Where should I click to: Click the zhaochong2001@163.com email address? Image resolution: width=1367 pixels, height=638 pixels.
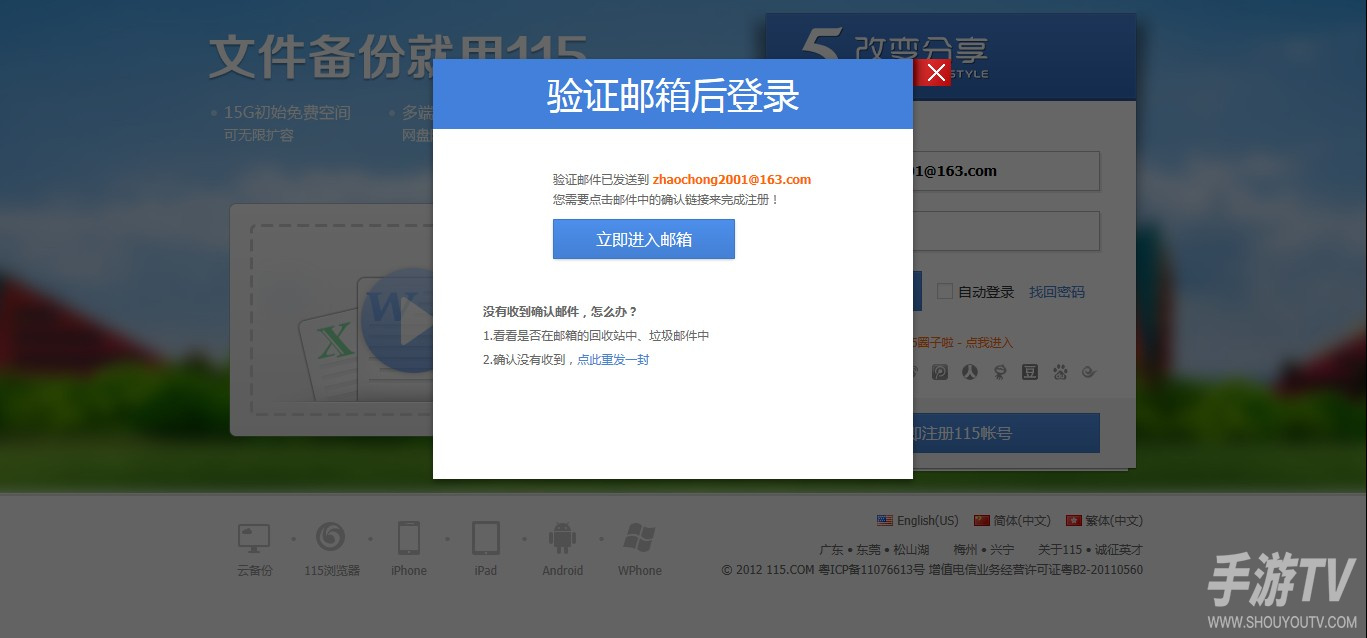(x=732, y=180)
